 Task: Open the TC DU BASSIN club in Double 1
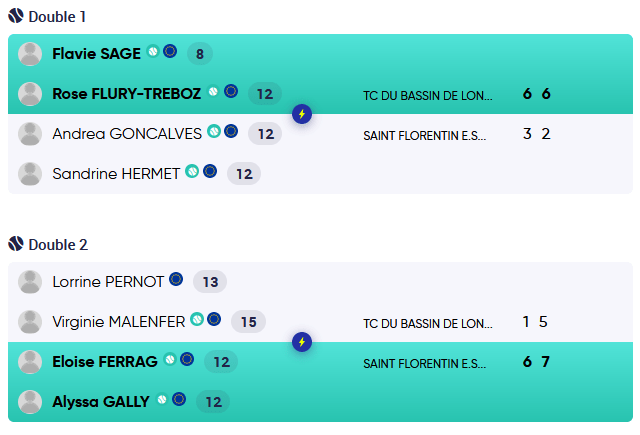coord(428,96)
